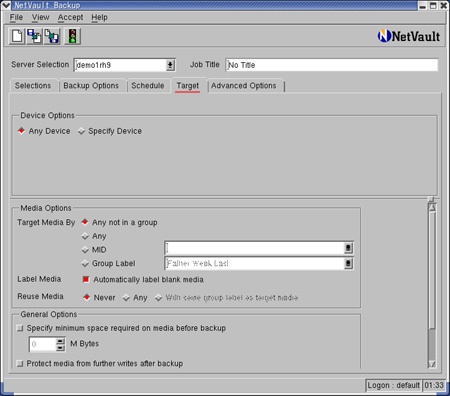Click the scroll-down arrow of options scrollbar
This screenshot has height=396, width=450.
(432, 364)
